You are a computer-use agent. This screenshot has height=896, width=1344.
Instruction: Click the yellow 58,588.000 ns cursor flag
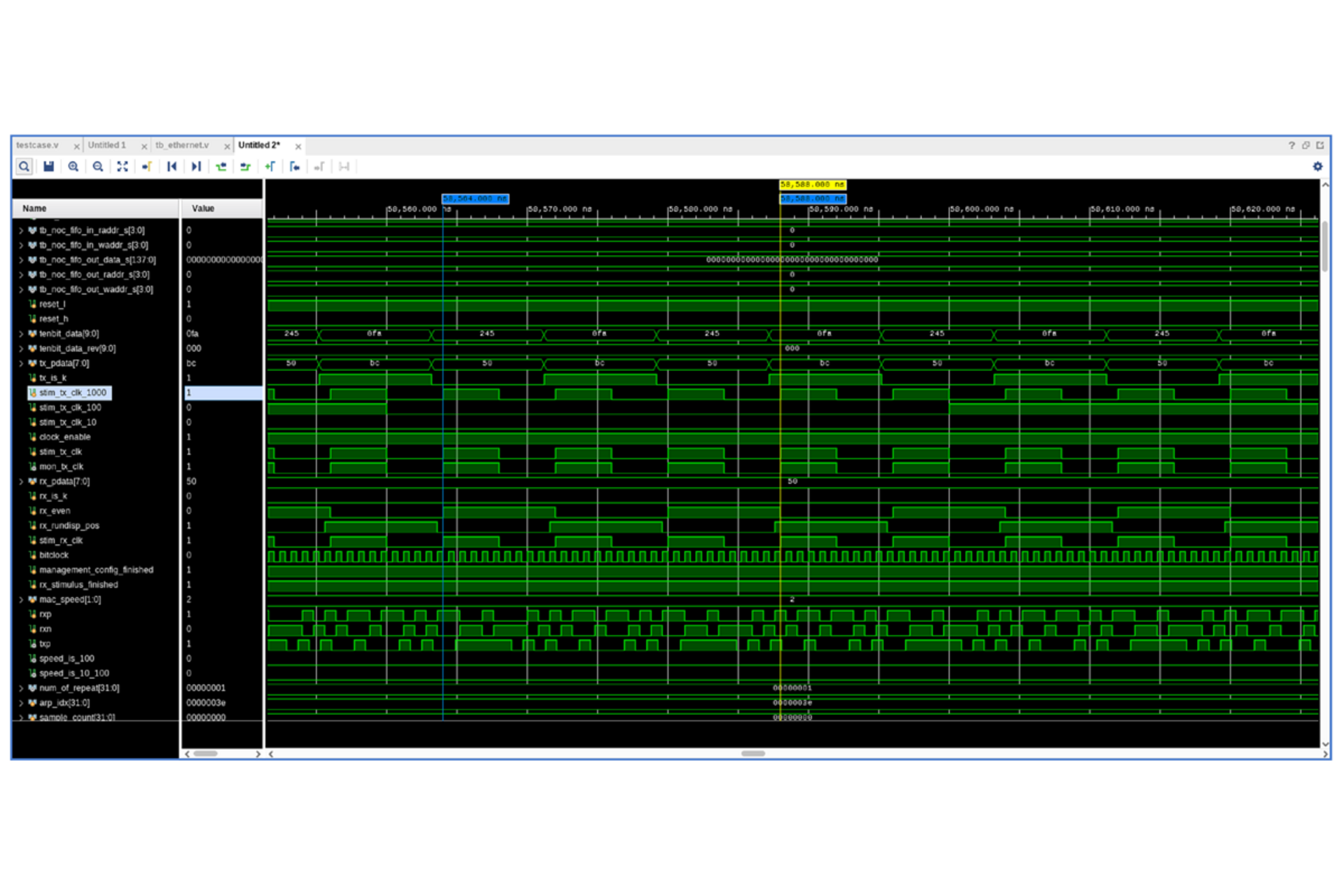pyautogui.click(x=813, y=185)
